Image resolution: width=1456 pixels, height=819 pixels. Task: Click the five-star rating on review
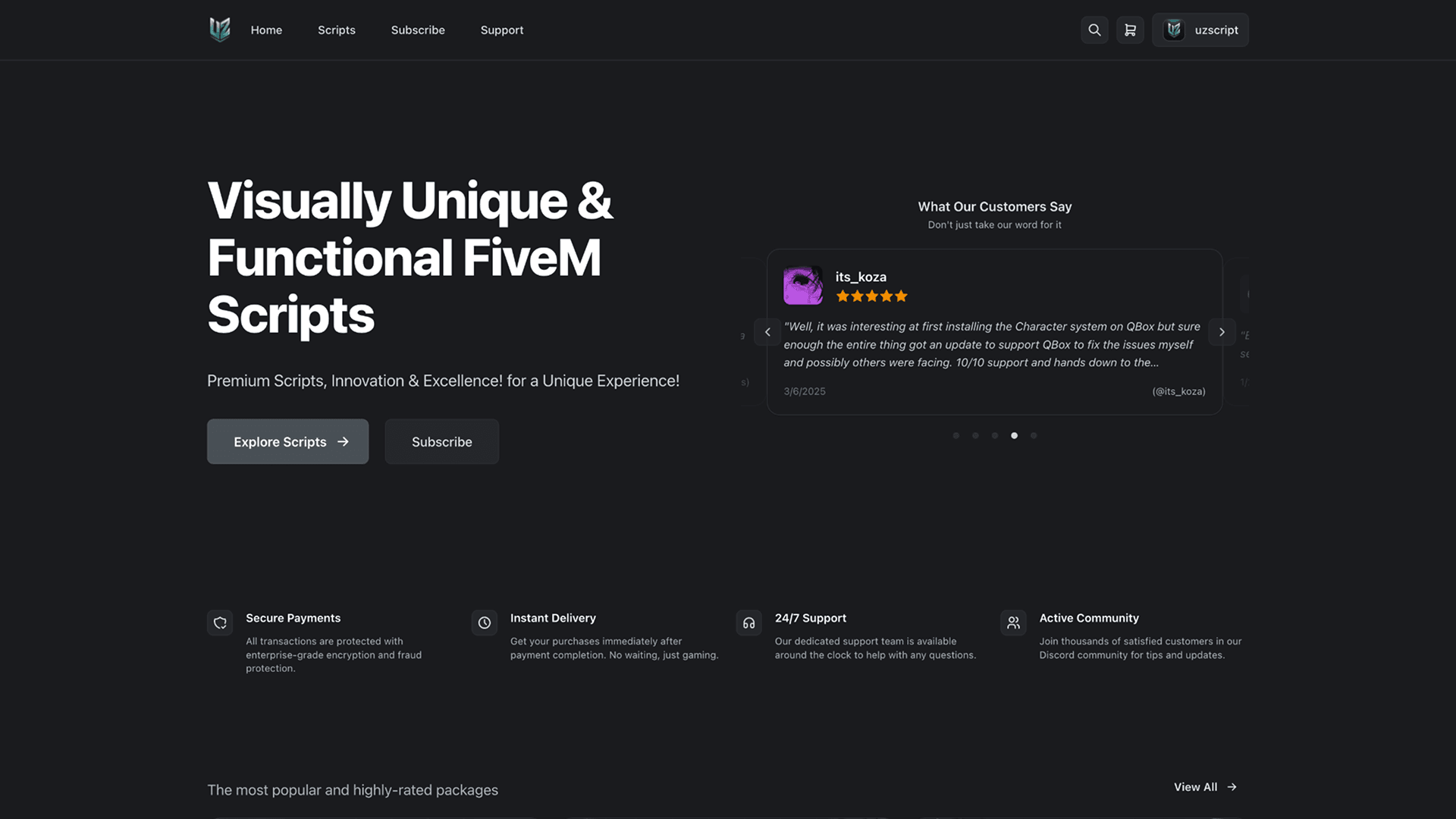pos(871,297)
